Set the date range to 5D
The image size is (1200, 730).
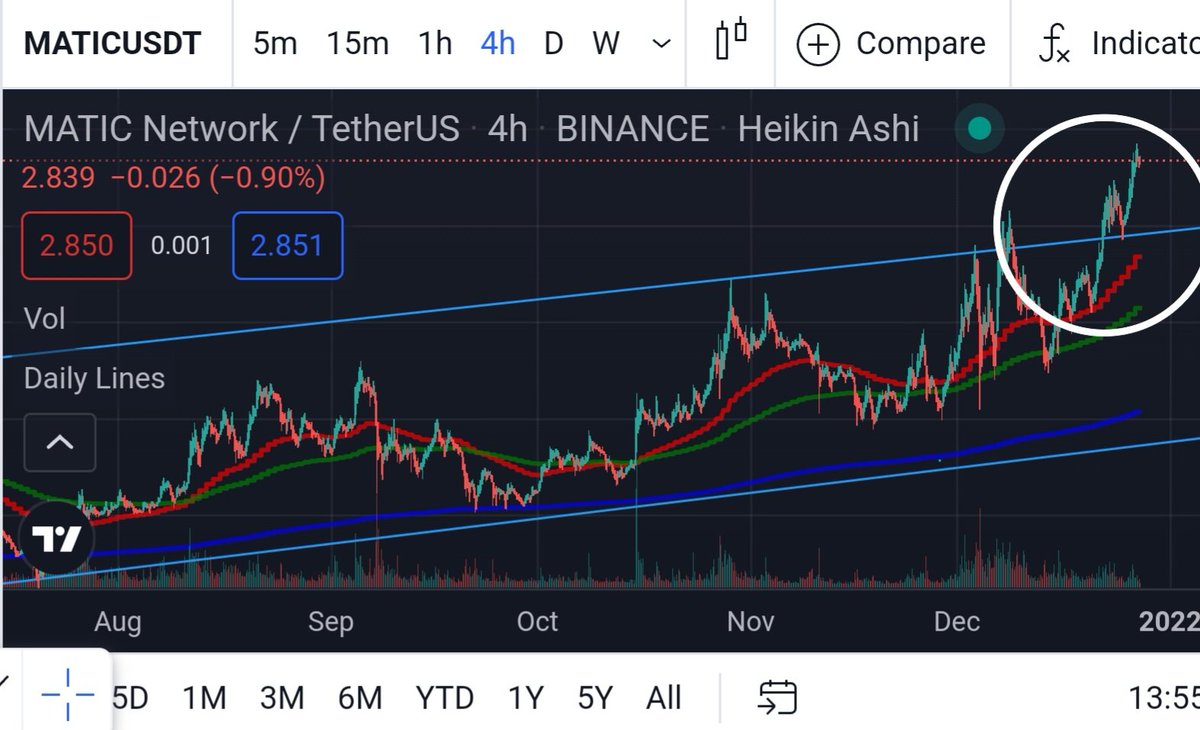(x=130, y=697)
